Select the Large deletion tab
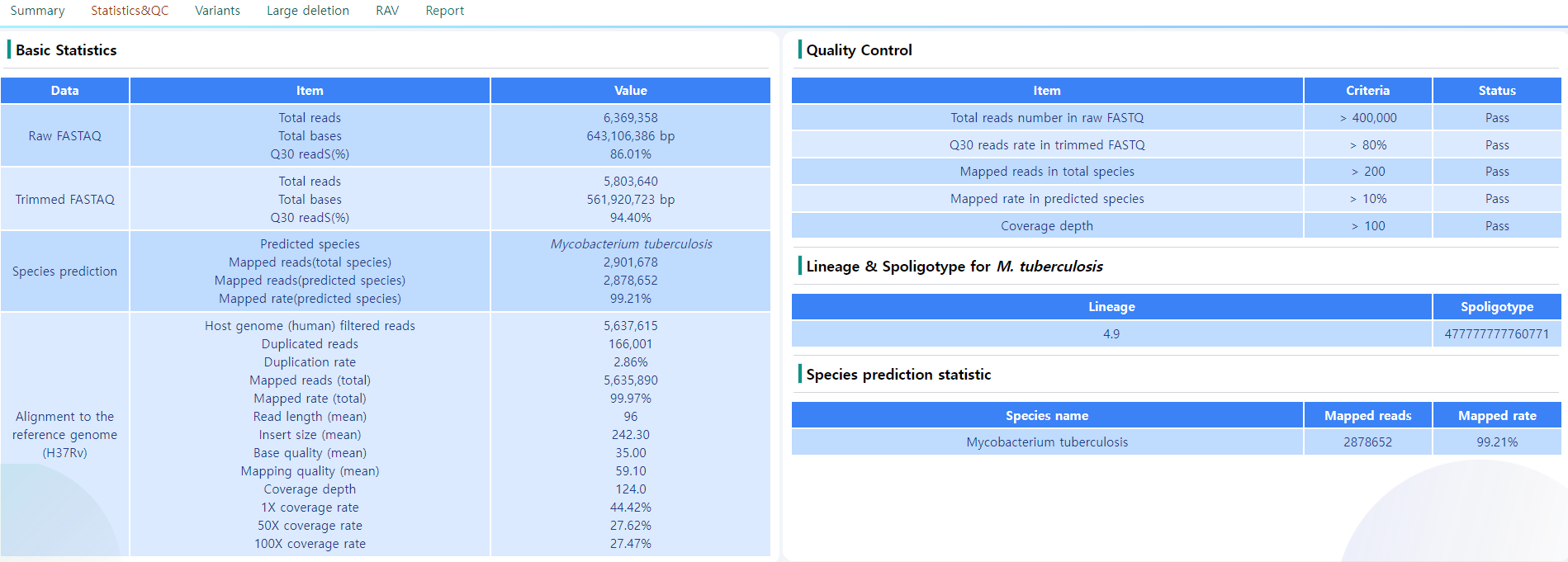The image size is (1568, 562). (308, 11)
